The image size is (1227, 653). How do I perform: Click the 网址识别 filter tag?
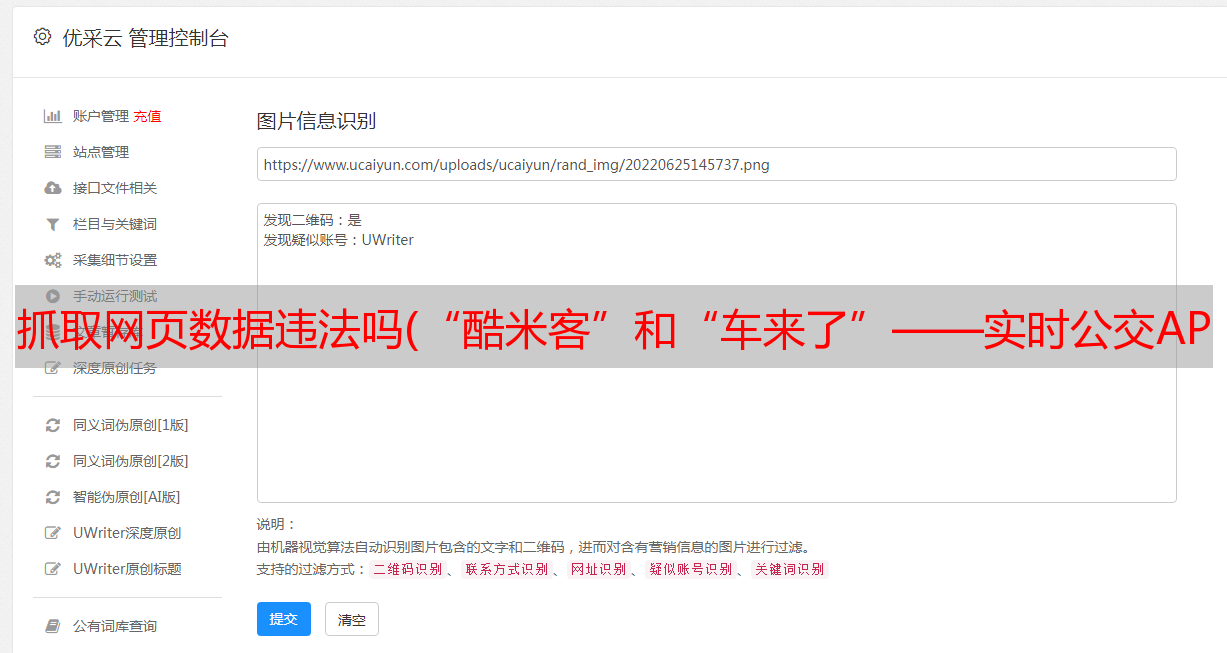pyautogui.click(x=599, y=569)
